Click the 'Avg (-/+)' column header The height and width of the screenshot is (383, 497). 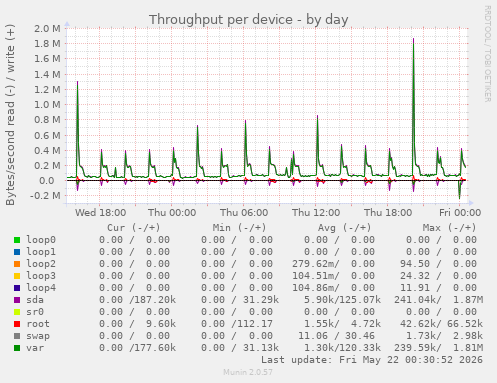(344, 228)
